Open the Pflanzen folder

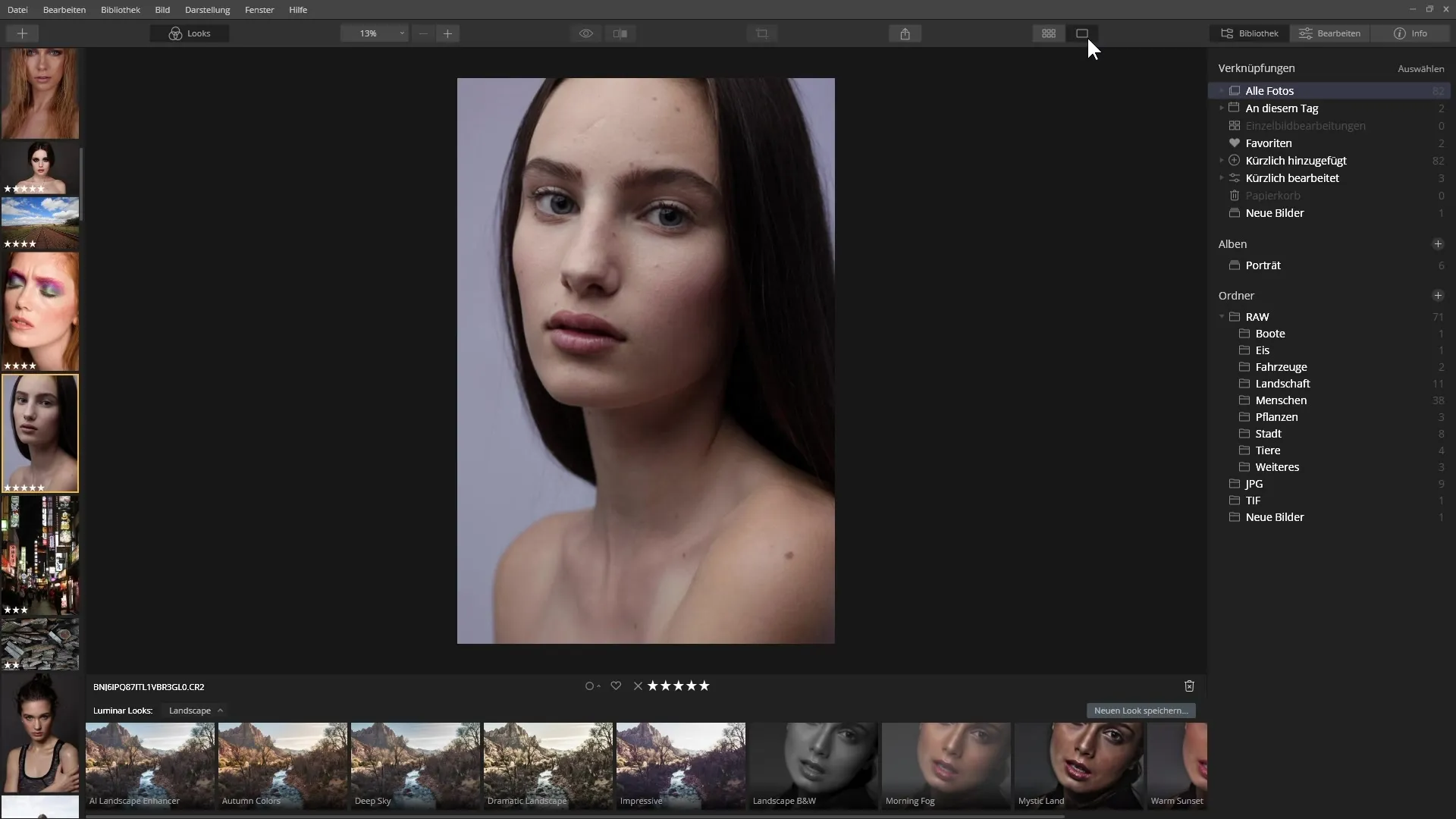point(1329,417)
